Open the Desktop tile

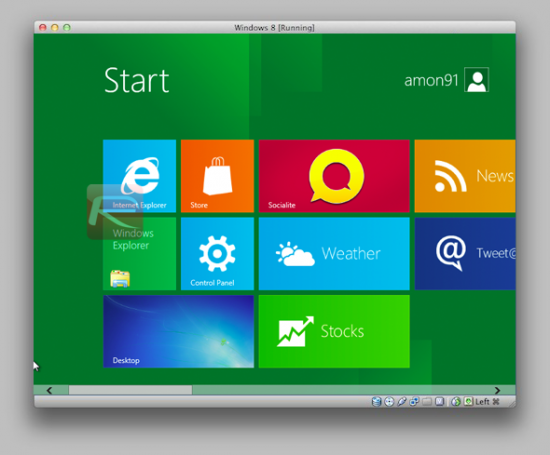pyautogui.click(x=178, y=331)
